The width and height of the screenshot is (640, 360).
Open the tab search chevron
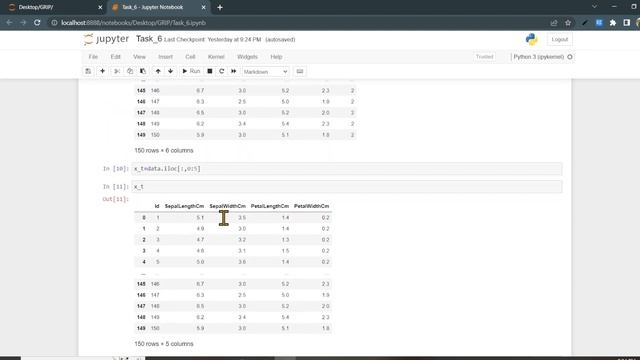594,7
